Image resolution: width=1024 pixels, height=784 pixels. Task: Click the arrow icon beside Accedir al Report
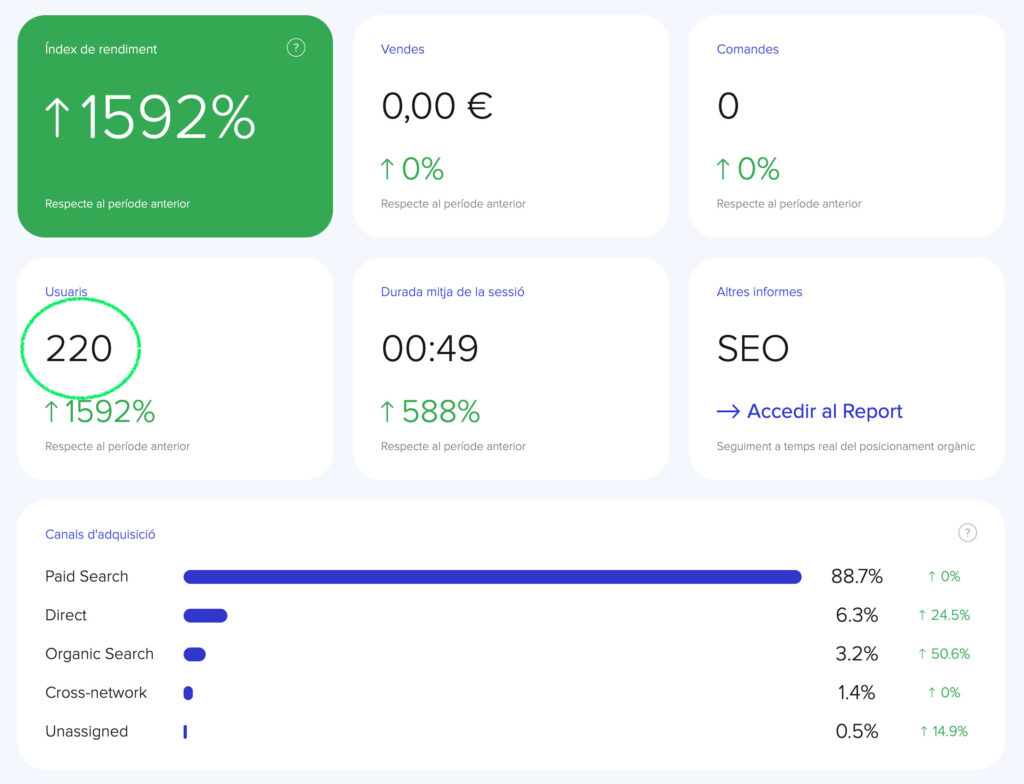[x=728, y=412]
